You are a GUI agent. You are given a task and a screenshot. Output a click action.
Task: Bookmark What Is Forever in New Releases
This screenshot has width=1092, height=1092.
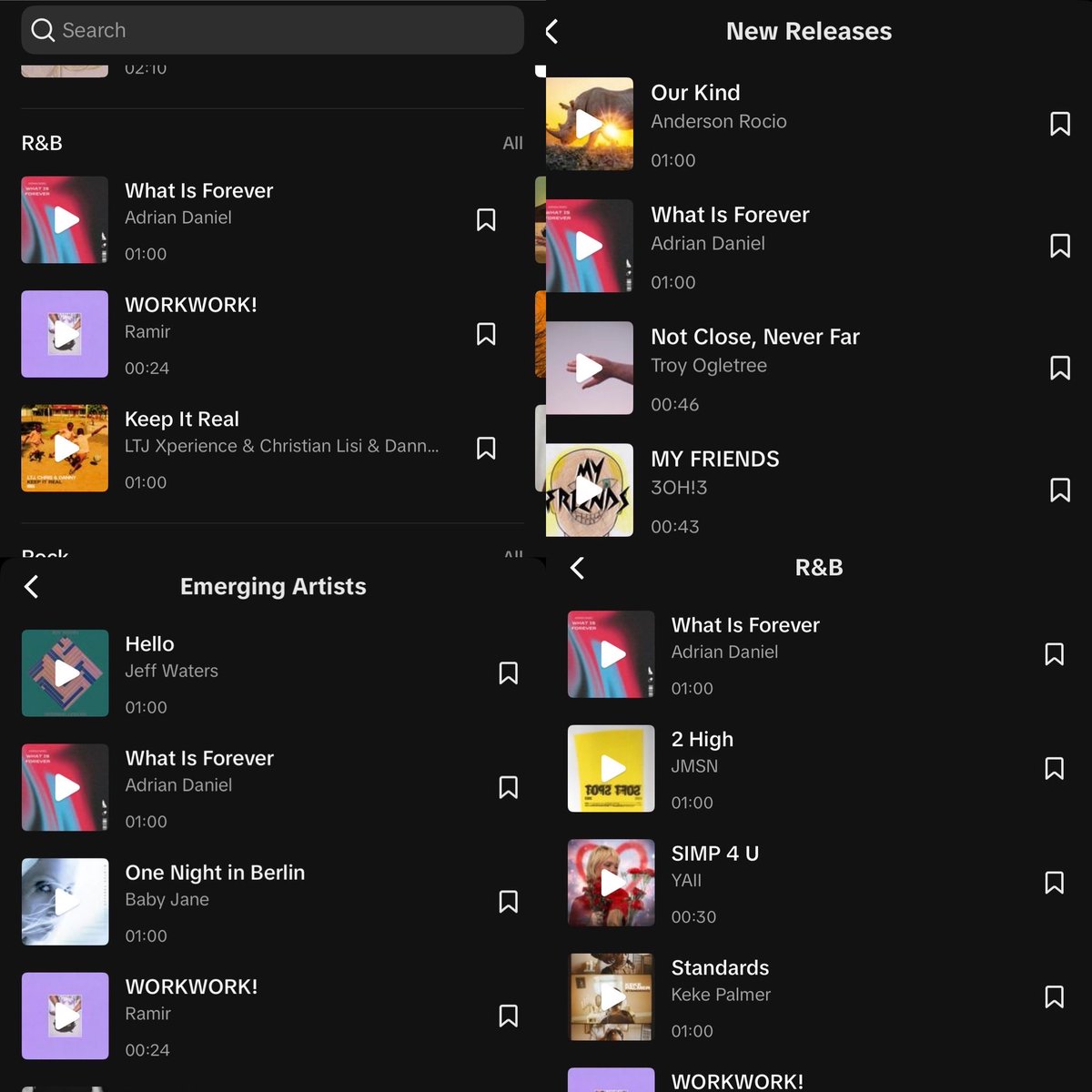coord(1060,246)
